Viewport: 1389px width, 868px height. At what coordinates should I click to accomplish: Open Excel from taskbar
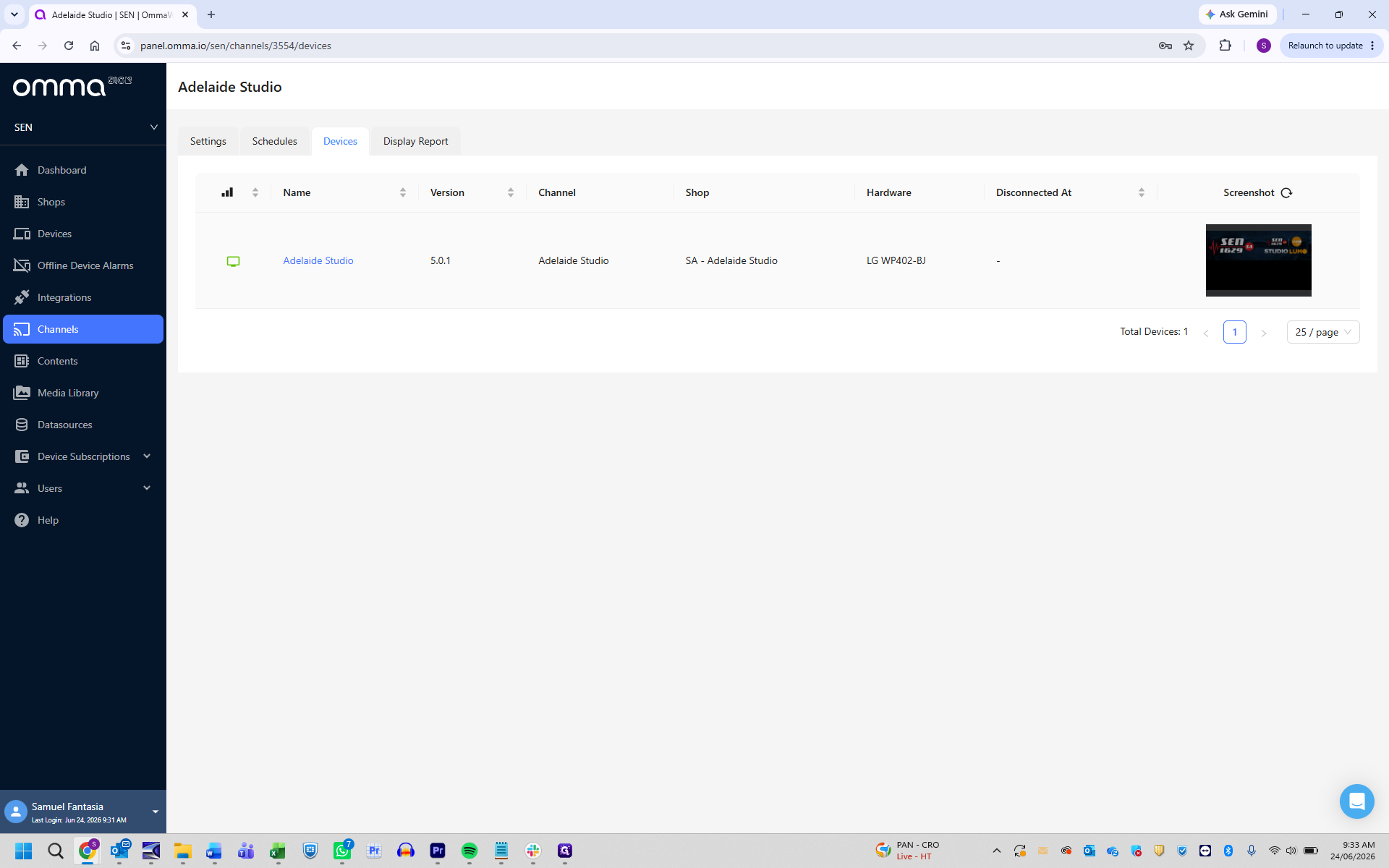279,851
